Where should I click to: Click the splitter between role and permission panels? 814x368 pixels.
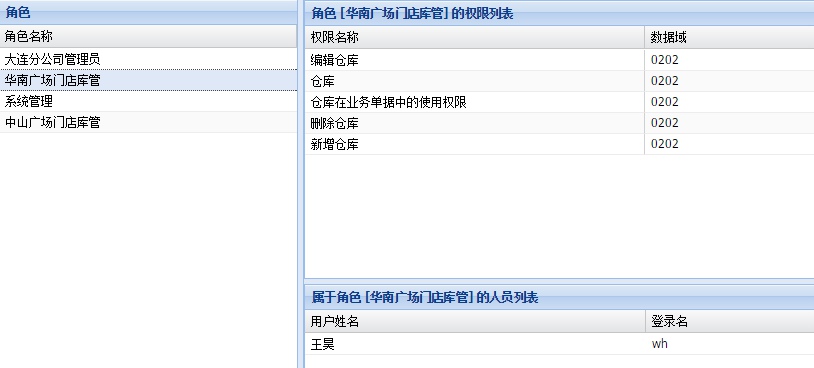[301, 184]
